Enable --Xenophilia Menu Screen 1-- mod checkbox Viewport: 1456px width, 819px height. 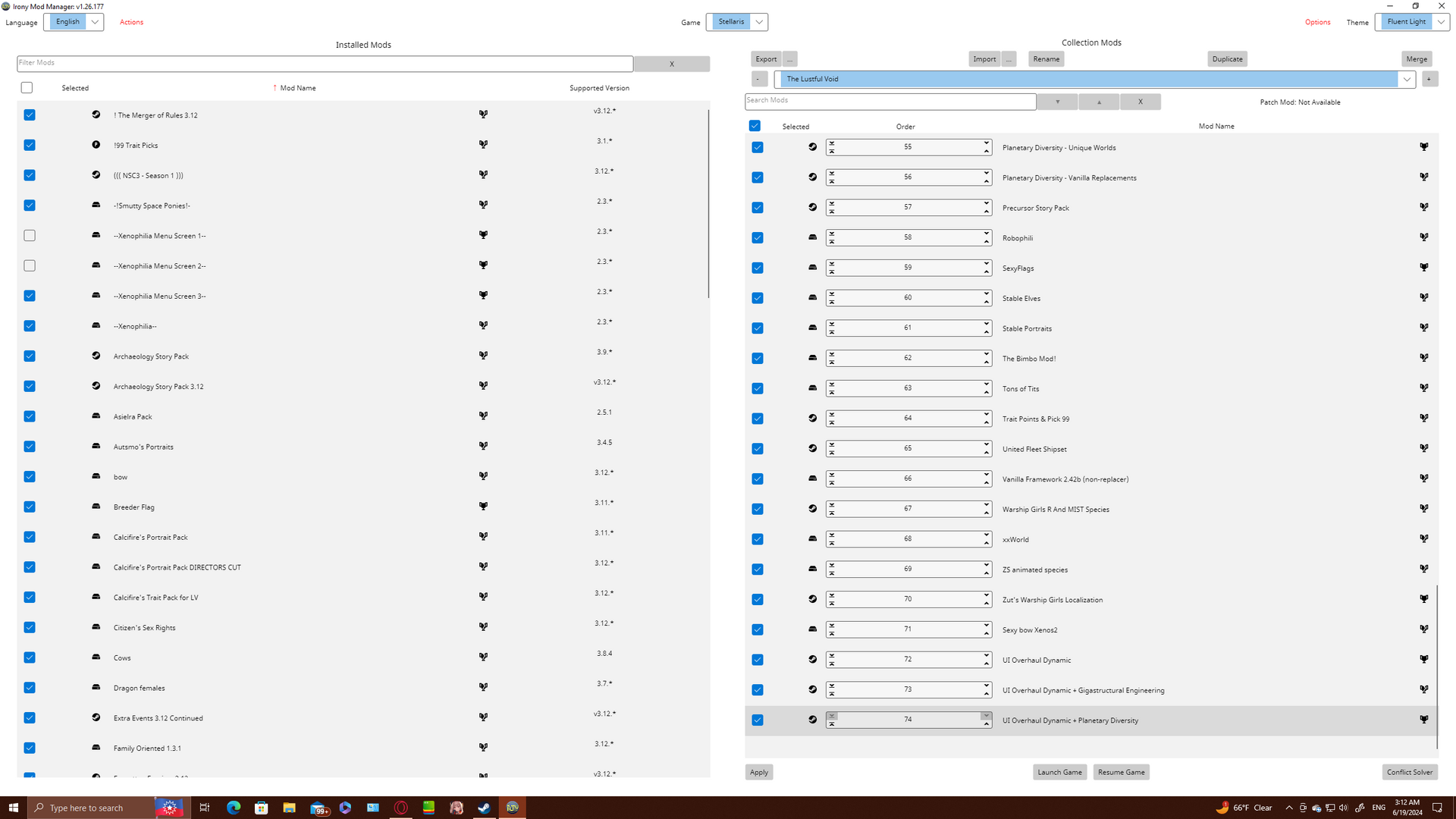coord(30,236)
